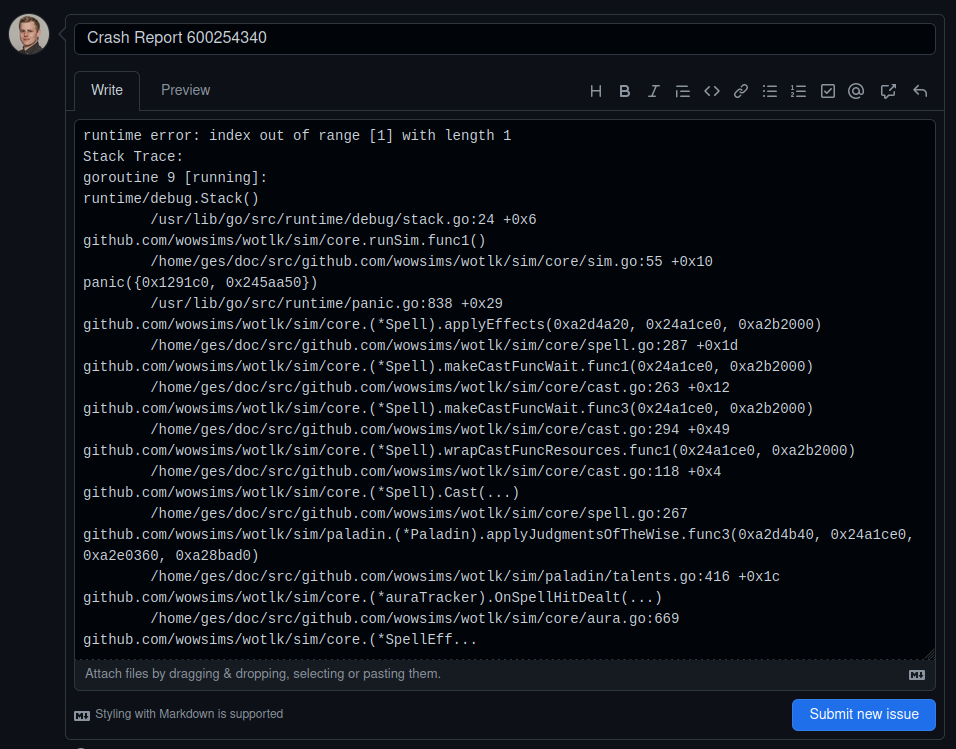Select the Write tab

tap(106, 89)
